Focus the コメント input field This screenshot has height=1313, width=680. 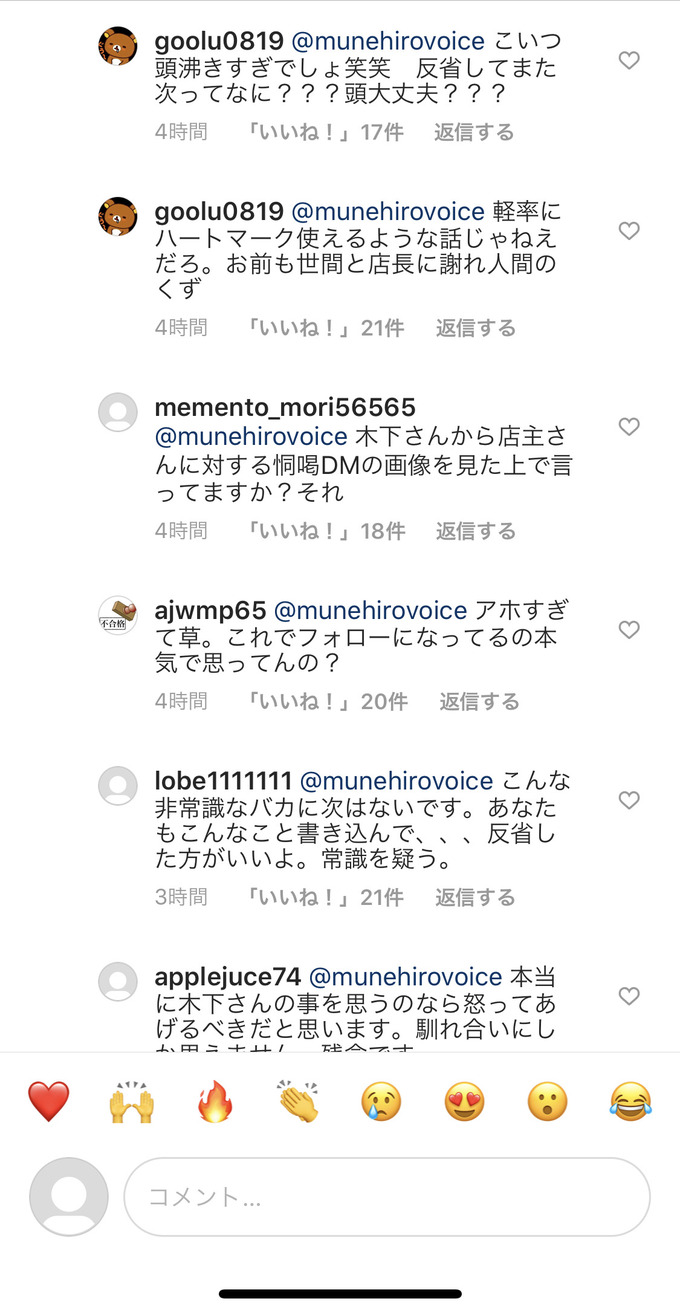pos(386,1197)
